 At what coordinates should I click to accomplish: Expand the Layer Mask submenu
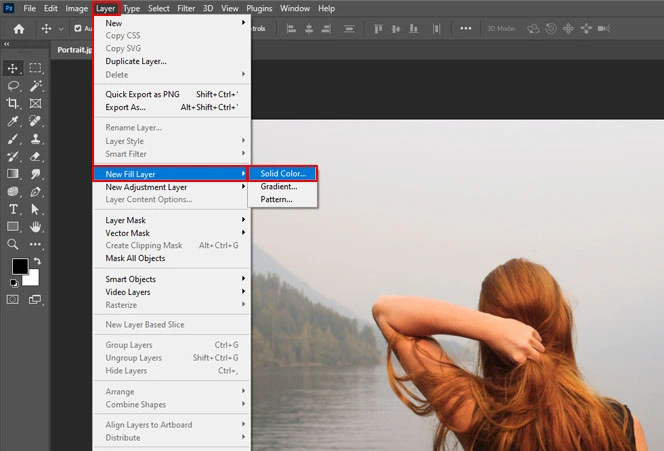[x=172, y=220]
